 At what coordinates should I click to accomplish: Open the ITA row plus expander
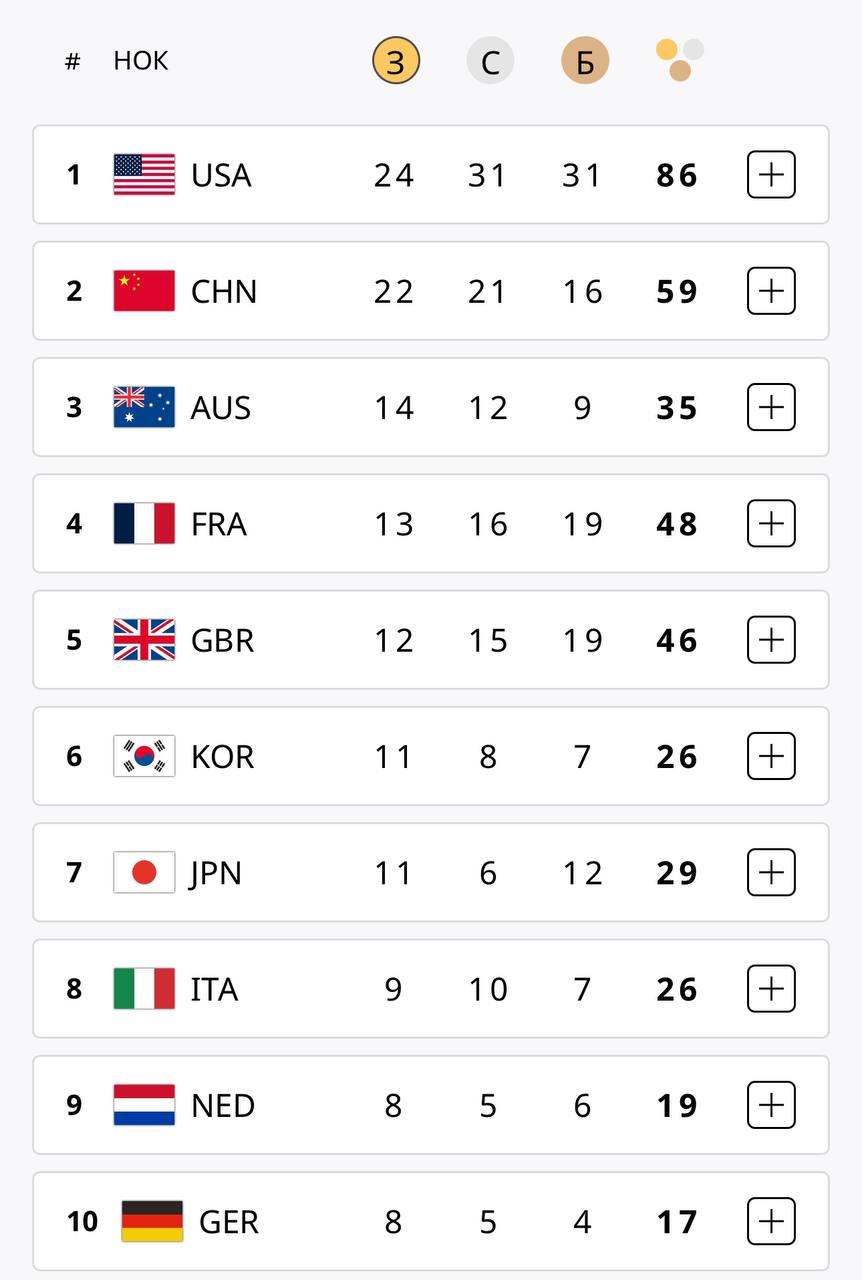click(771, 989)
